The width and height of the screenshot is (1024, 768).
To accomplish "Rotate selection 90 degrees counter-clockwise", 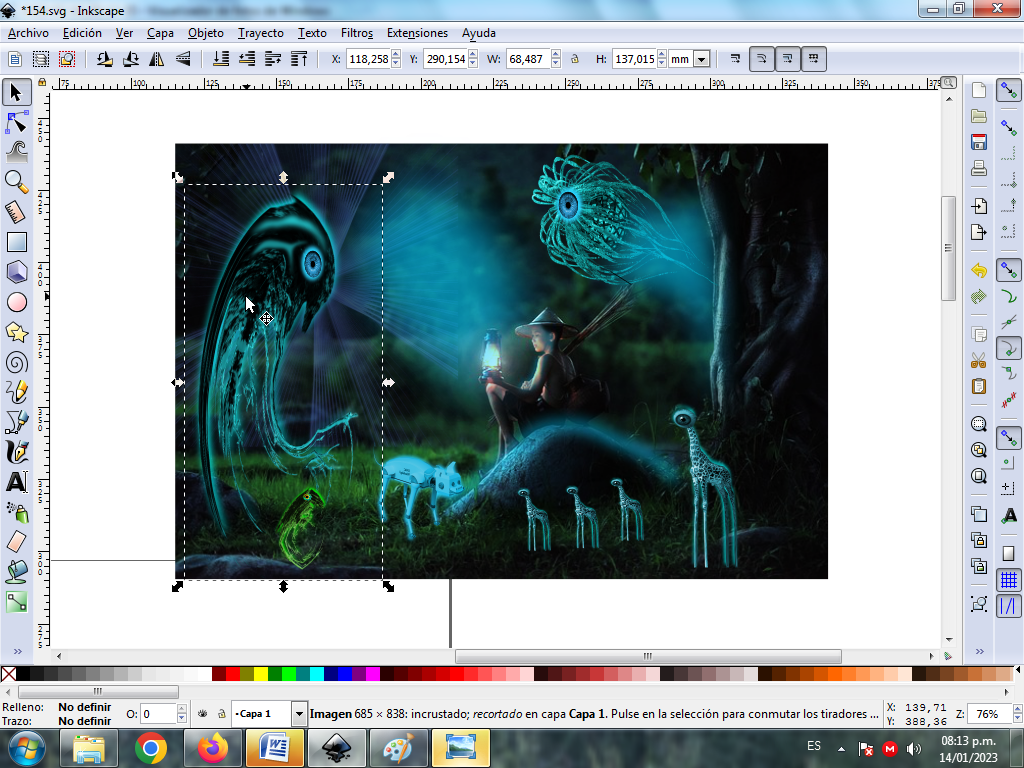I will (x=104, y=59).
